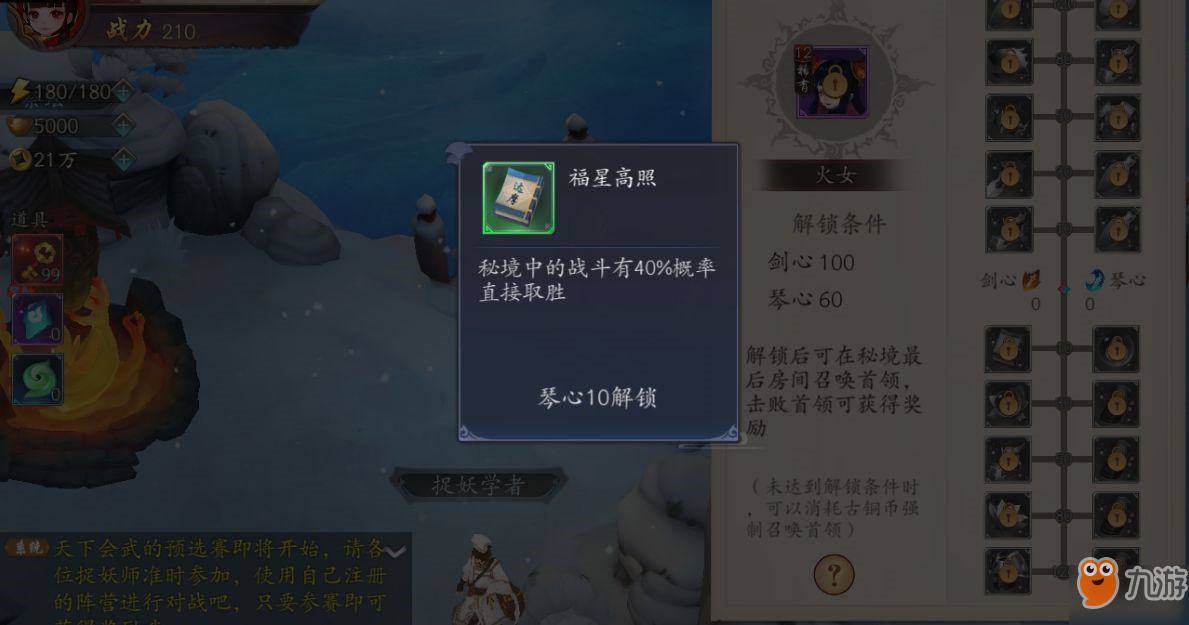
Task: Click the 剑心 flame icon
Action: click(1031, 281)
